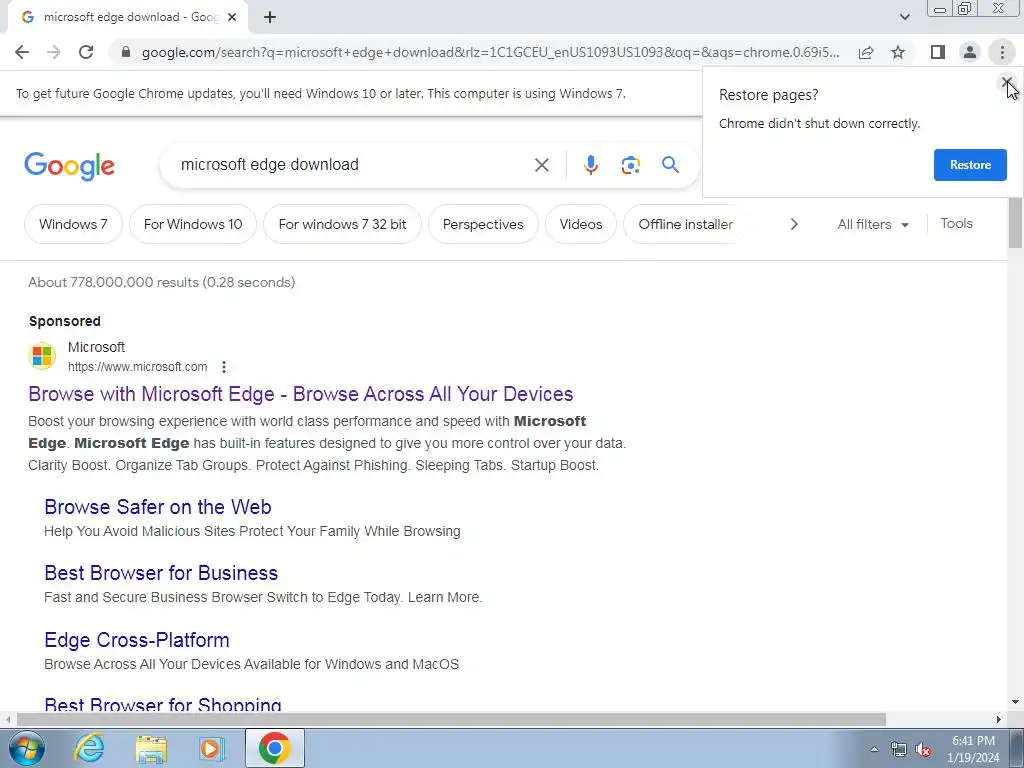The width and height of the screenshot is (1024, 768).
Task: Select the For Windows 10 chip
Action: tap(193, 224)
